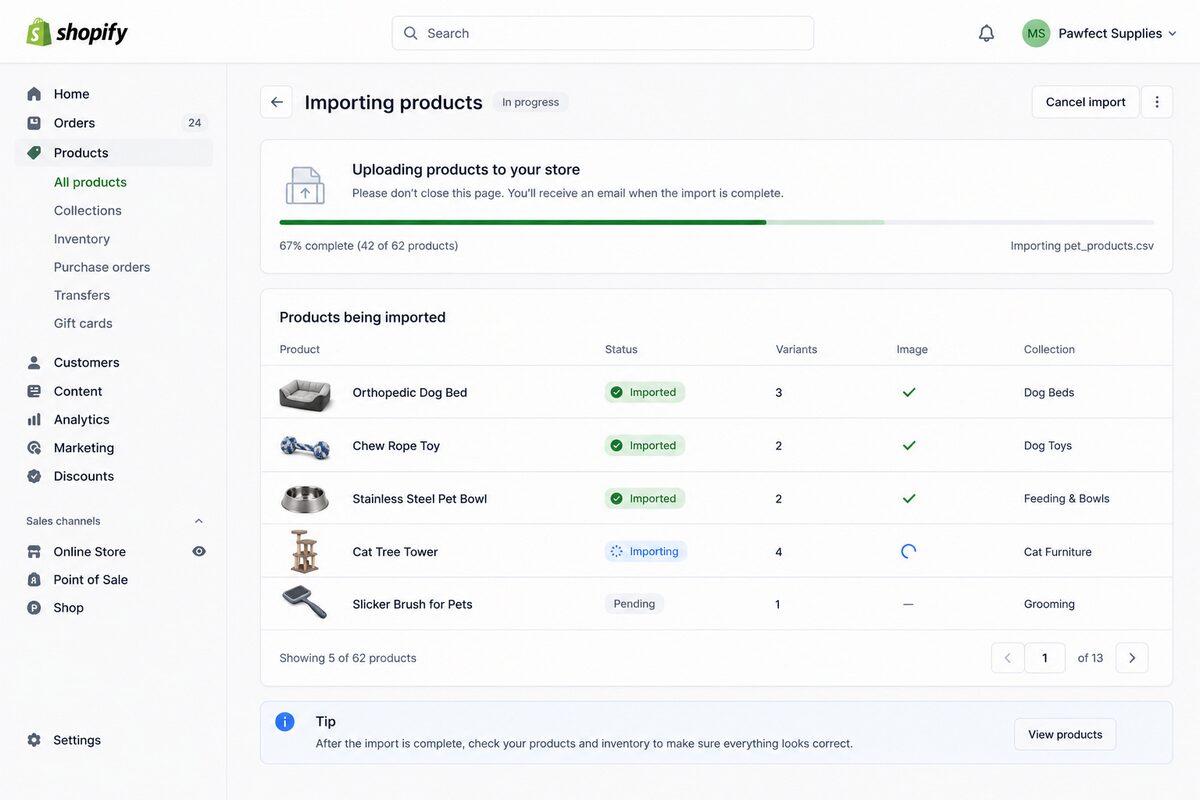
Task: Click the Showing 5 of 62 products text
Action: [348, 658]
